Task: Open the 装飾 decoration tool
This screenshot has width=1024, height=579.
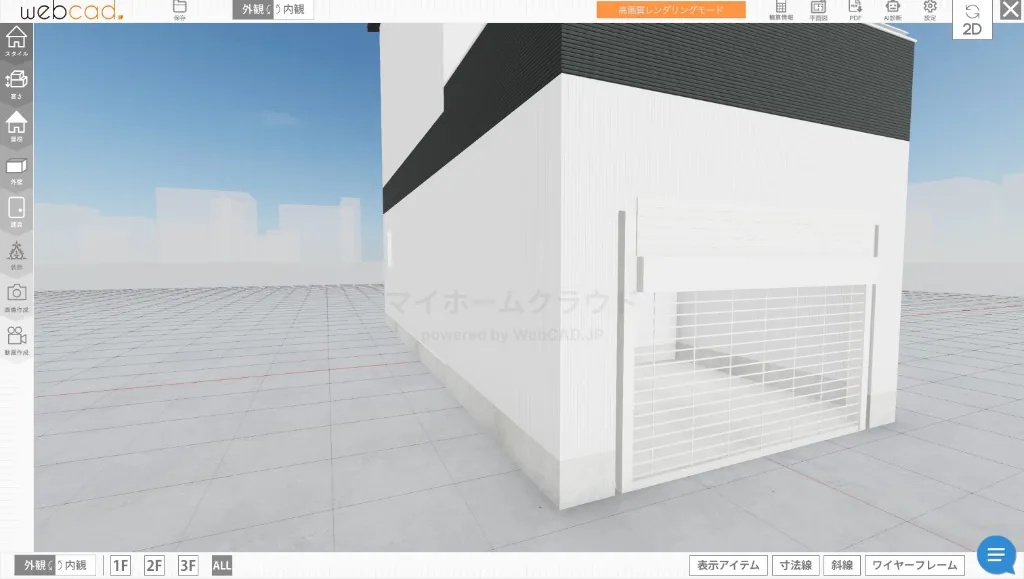Action: (x=16, y=255)
